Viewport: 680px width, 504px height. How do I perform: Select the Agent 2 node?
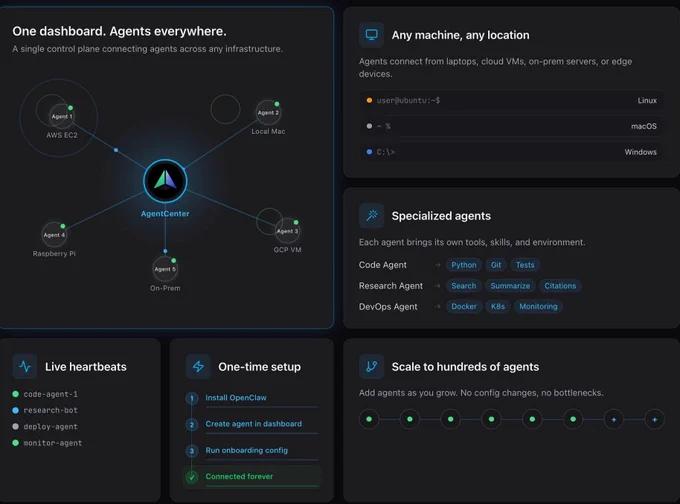point(268,113)
